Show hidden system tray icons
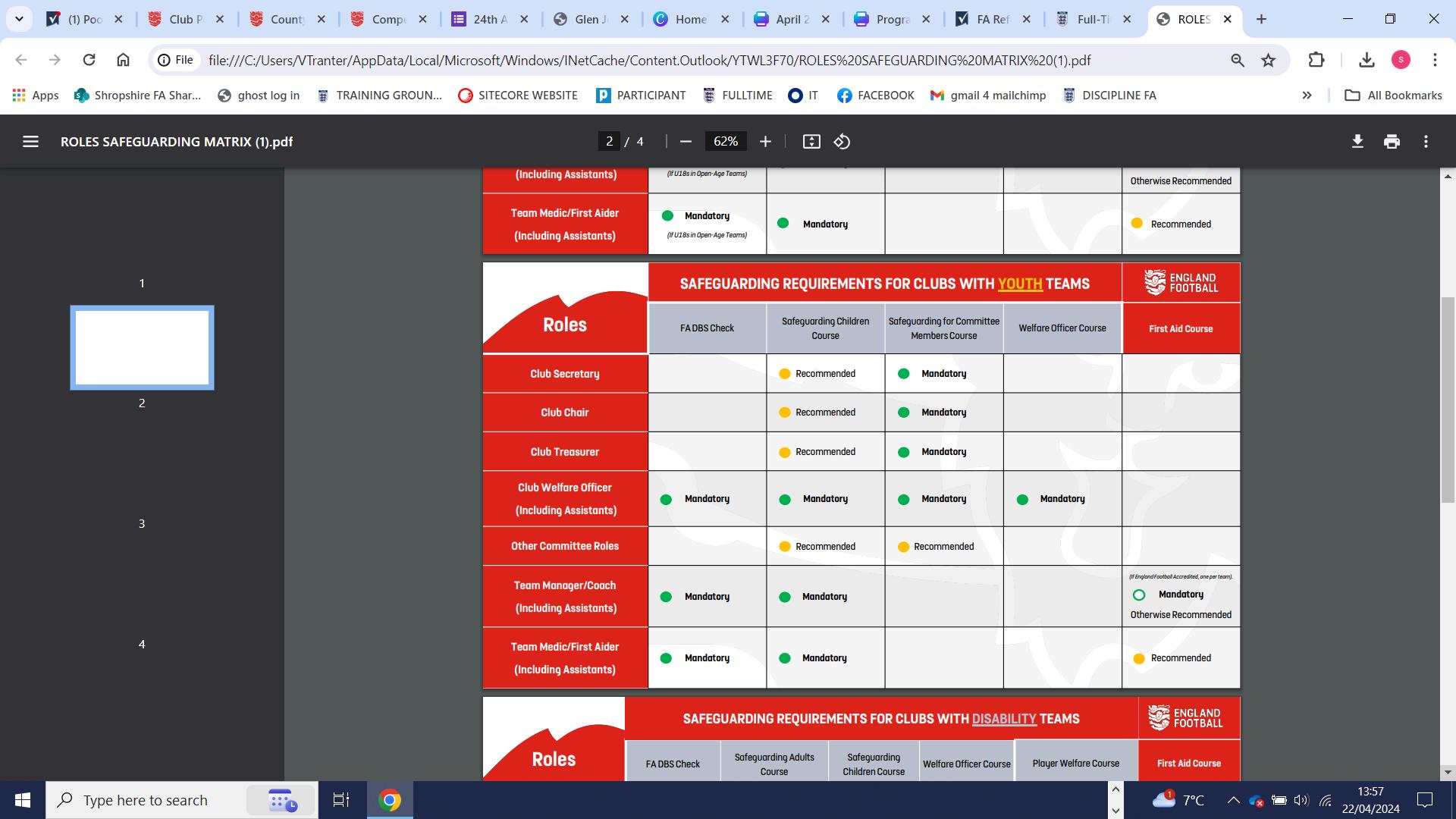This screenshot has width=1456, height=819. tap(1233, 800)
